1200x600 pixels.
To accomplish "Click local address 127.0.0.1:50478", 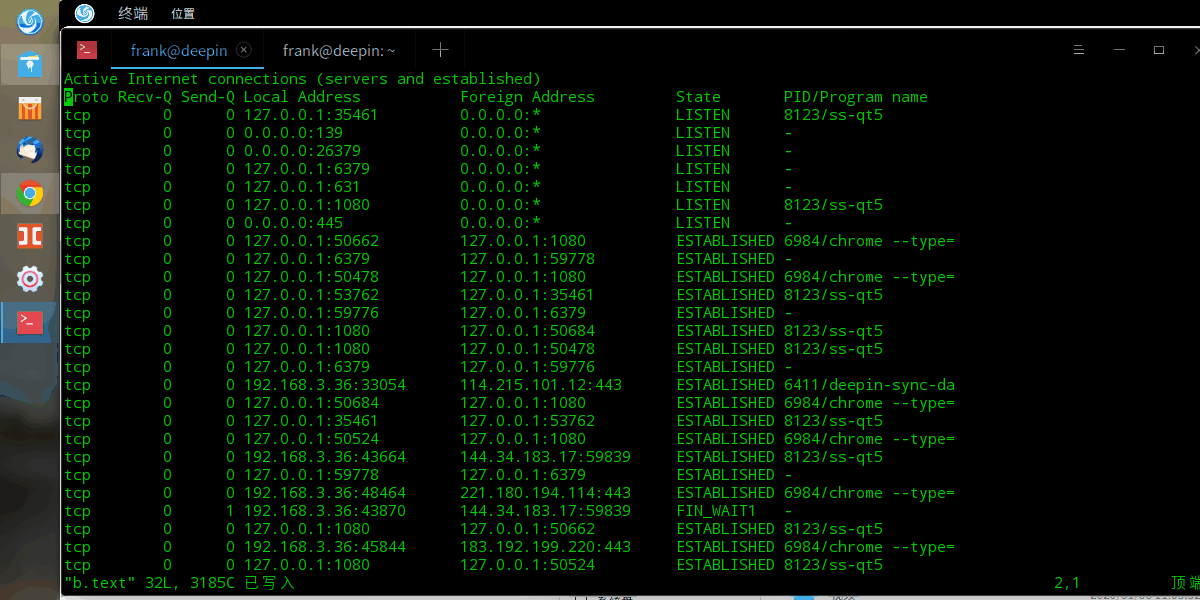I will (x=311, y=277).
